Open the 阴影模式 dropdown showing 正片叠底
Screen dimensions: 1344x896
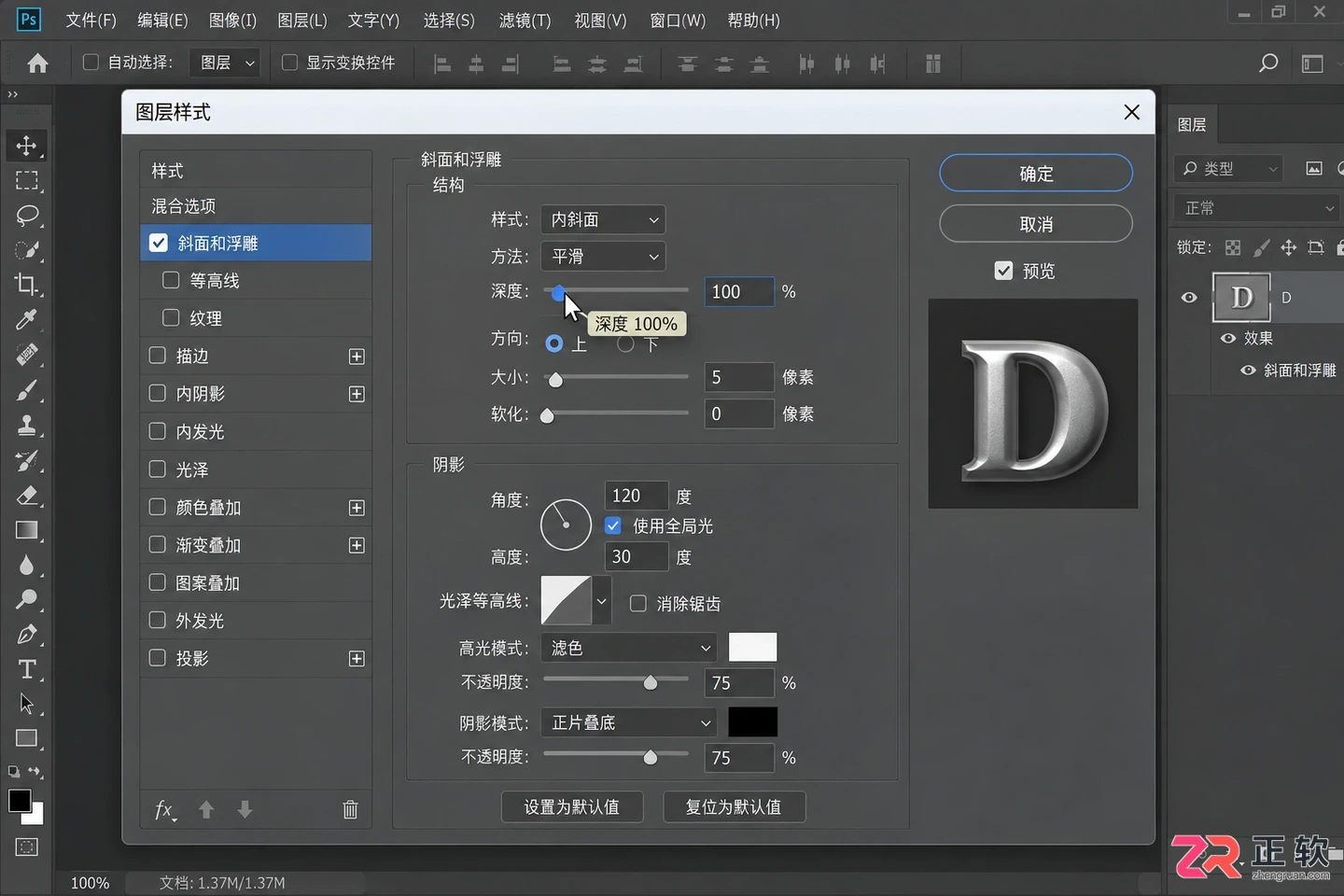[x=628, y=722]
